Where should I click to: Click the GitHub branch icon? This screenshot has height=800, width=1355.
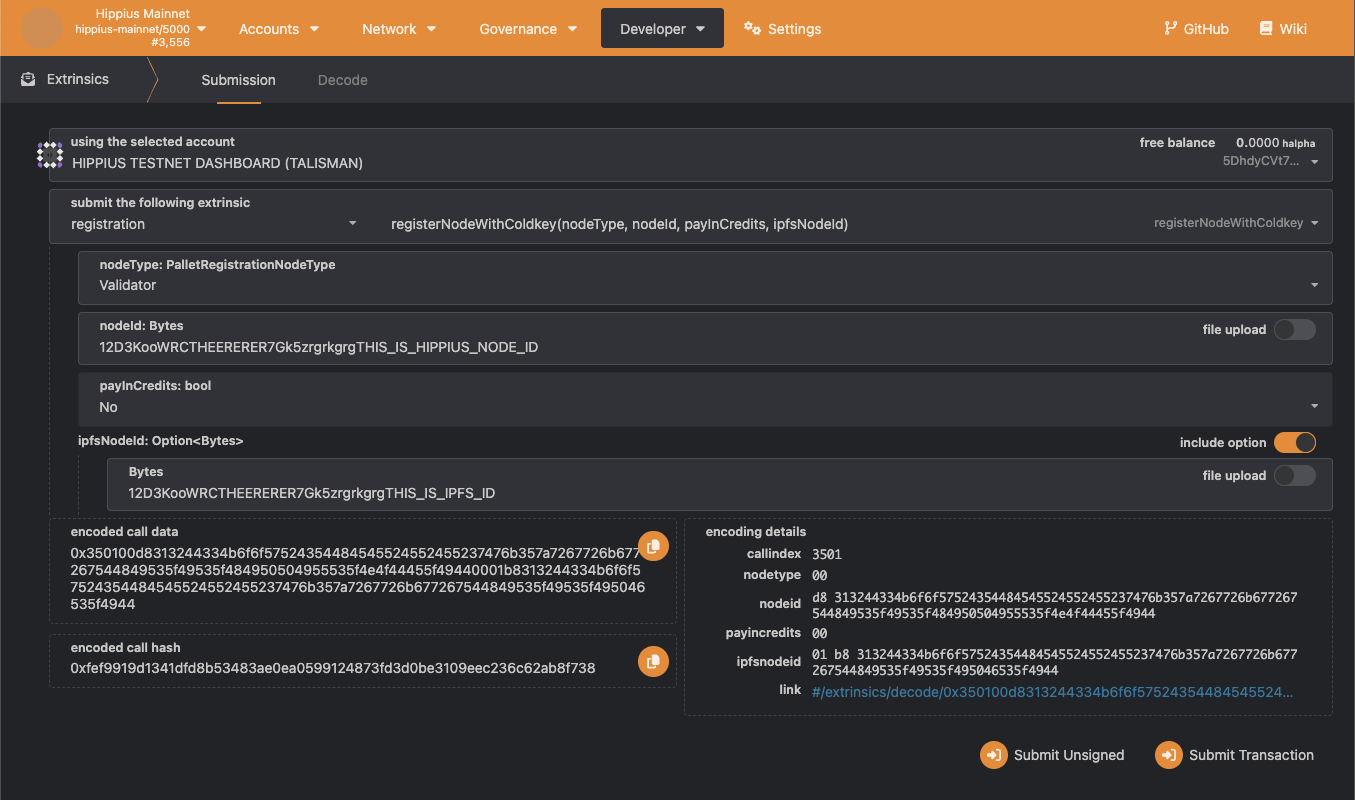tap(1170, 28)
